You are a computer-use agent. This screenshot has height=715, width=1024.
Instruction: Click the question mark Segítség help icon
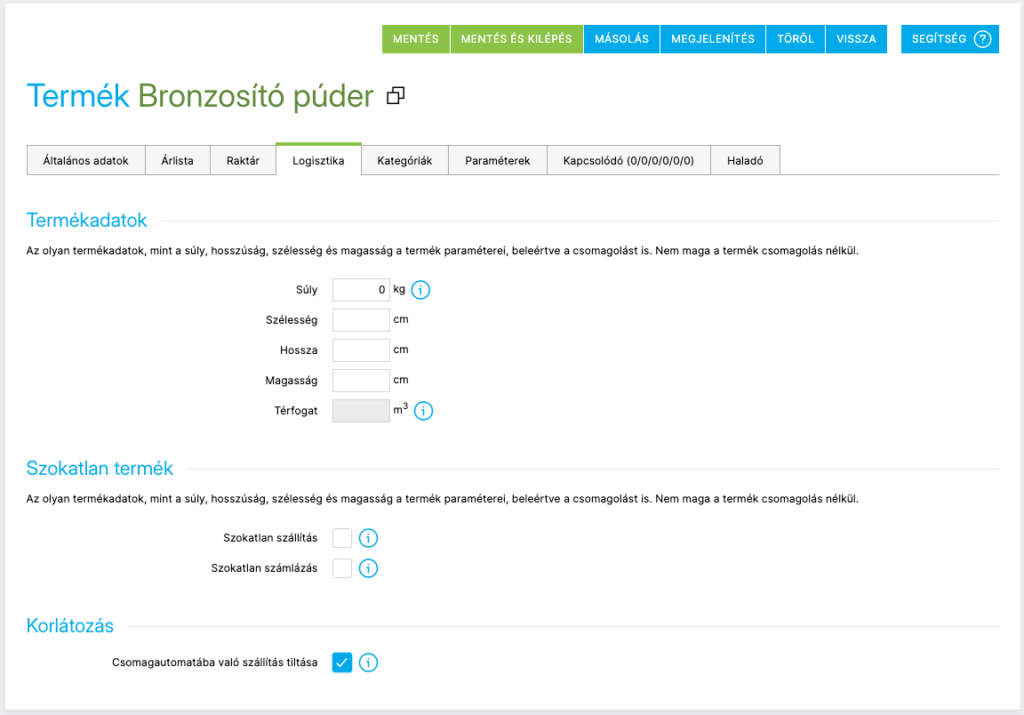click(x=982, y=39)
